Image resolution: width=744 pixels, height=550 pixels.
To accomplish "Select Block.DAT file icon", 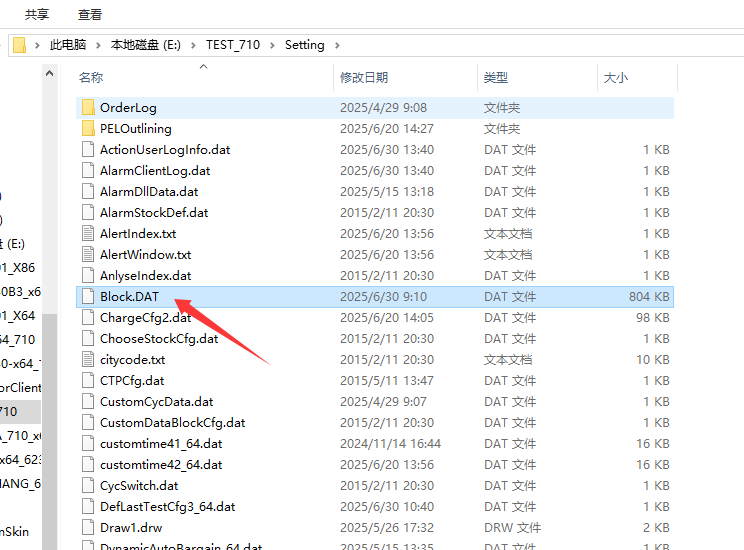I will coord(88,296).
